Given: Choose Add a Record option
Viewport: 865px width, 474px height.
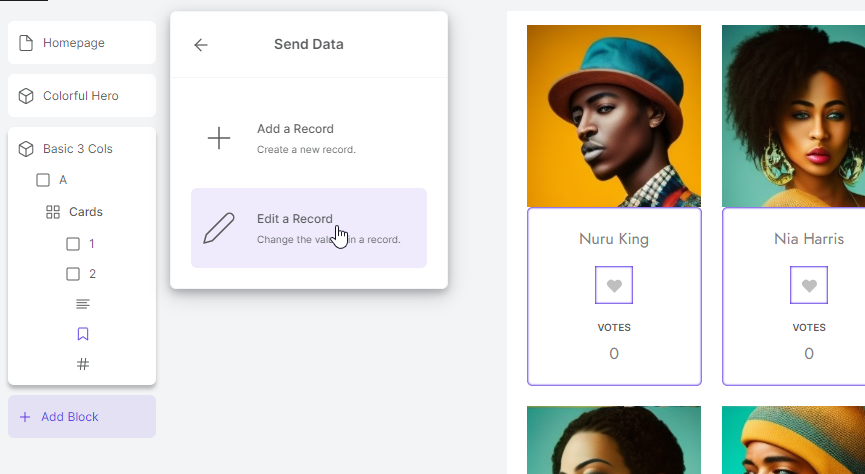Looking at the screenshot, I should [x=309, y=138].
